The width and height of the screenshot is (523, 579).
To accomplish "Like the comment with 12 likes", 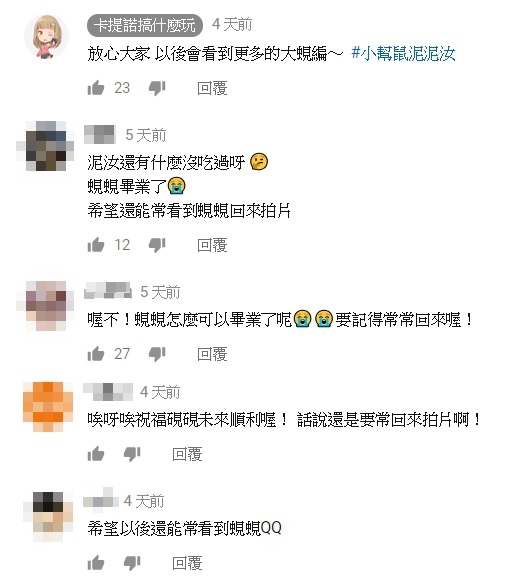I will coord(96,245).
